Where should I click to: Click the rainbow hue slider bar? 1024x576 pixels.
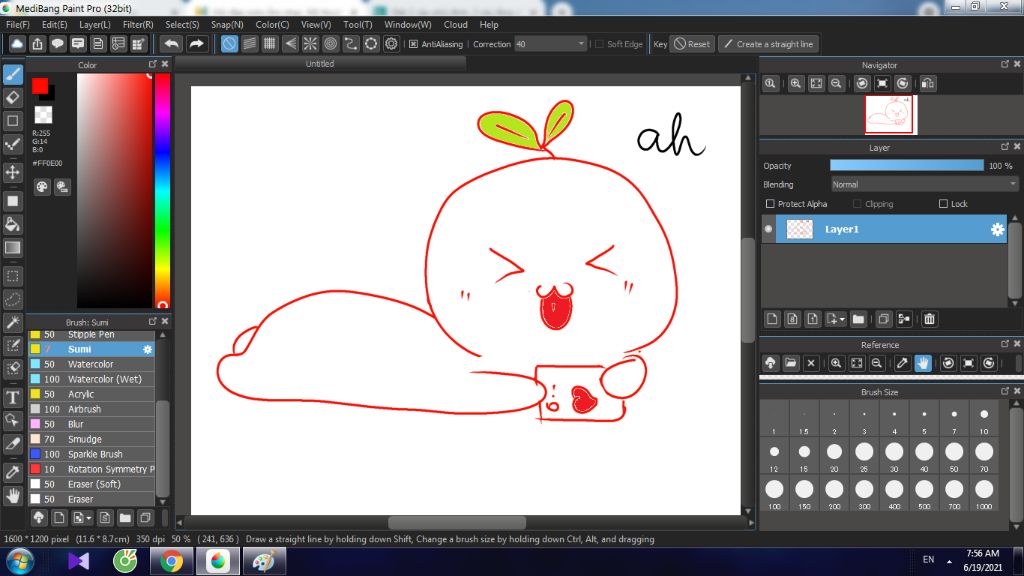tap(162, 190)
